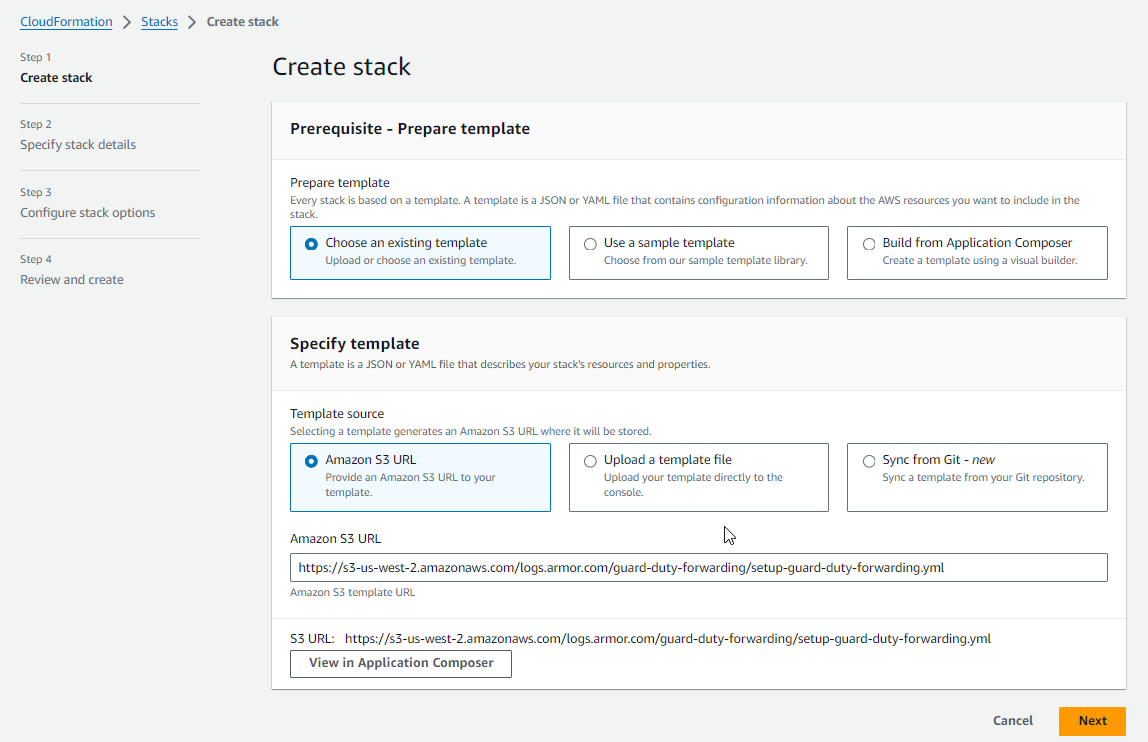Click the orange Next button
Screen dimensions: 1148x742
(x=1092, y=721)
